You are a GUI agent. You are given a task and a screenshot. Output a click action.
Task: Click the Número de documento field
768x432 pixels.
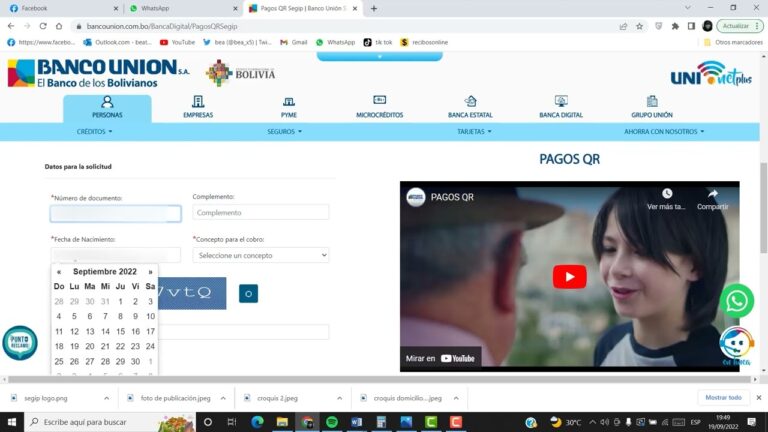click(x=116, y=214)
